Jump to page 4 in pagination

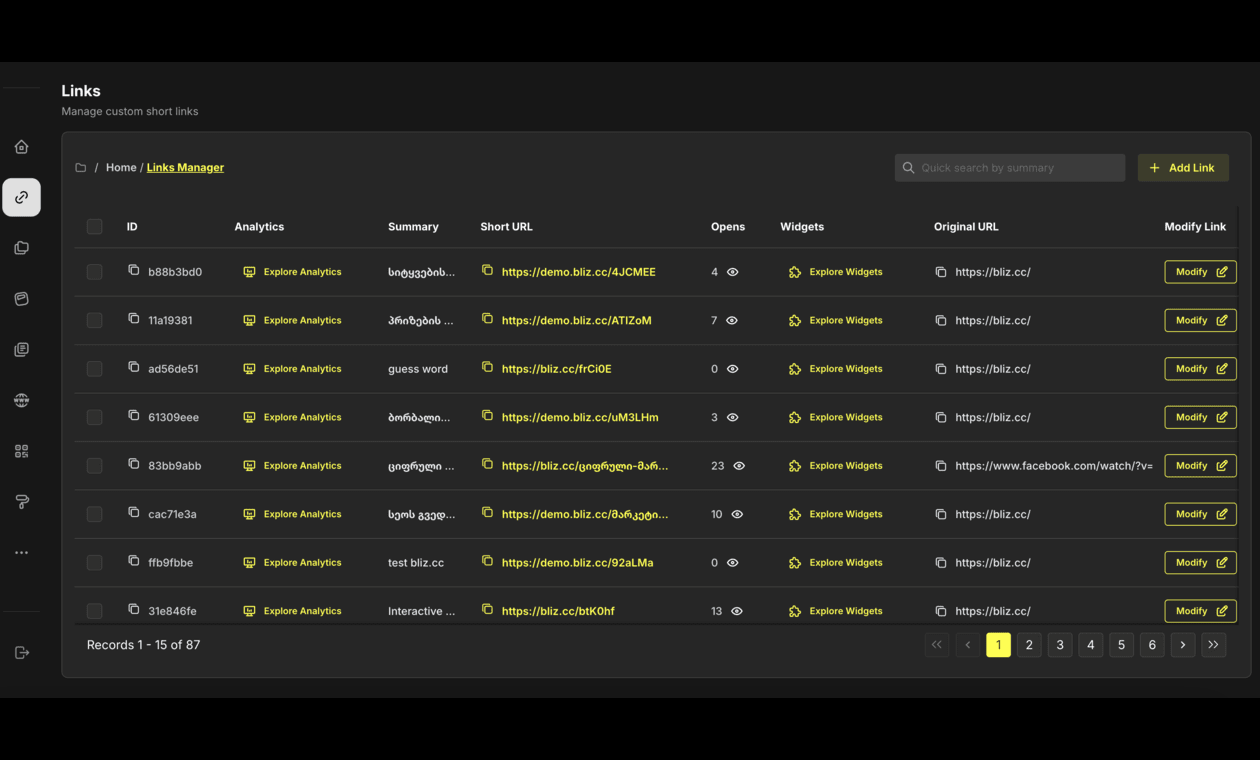click(1090, 645)
